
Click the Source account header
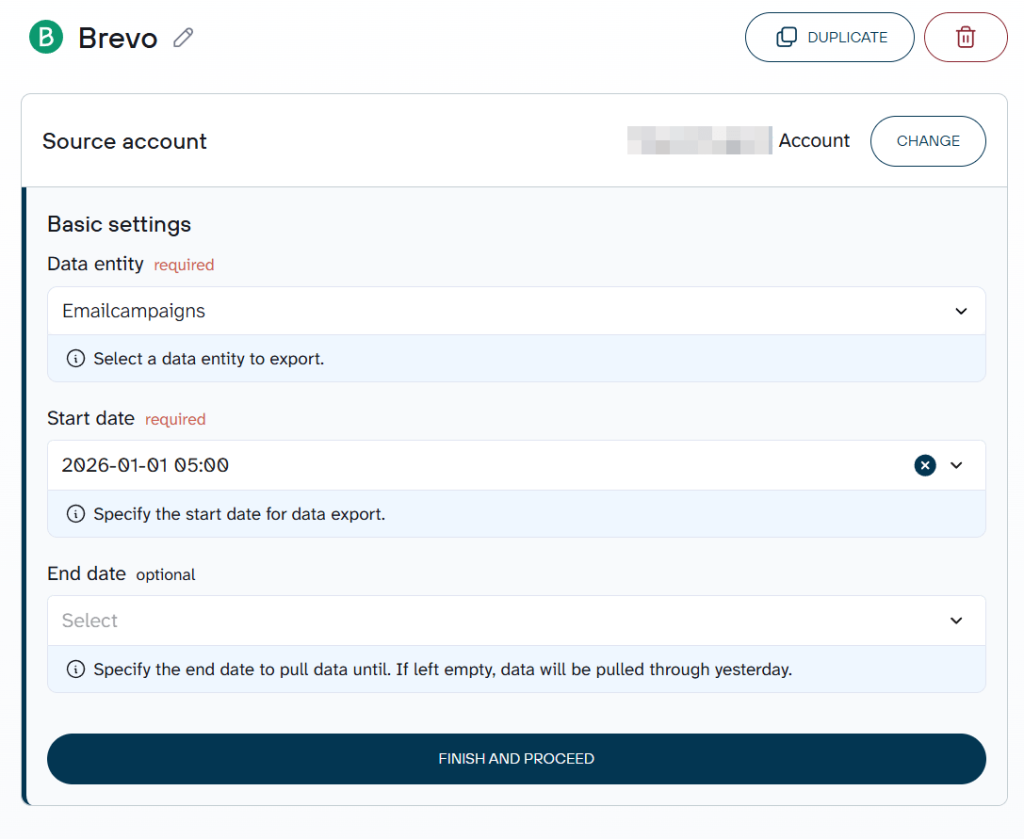(x=125, y=141)
